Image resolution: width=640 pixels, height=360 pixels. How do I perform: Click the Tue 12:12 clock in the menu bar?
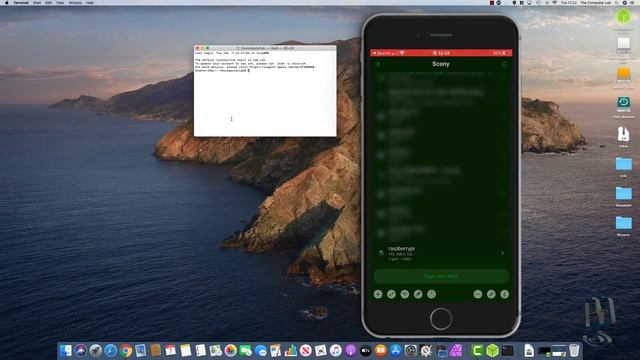pos(569,2)
